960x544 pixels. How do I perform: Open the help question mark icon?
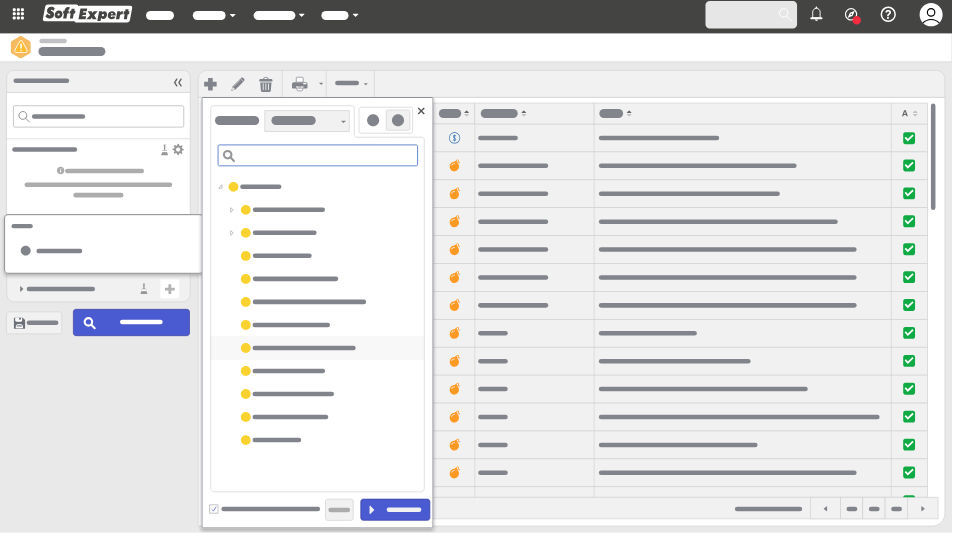[888, 15]
